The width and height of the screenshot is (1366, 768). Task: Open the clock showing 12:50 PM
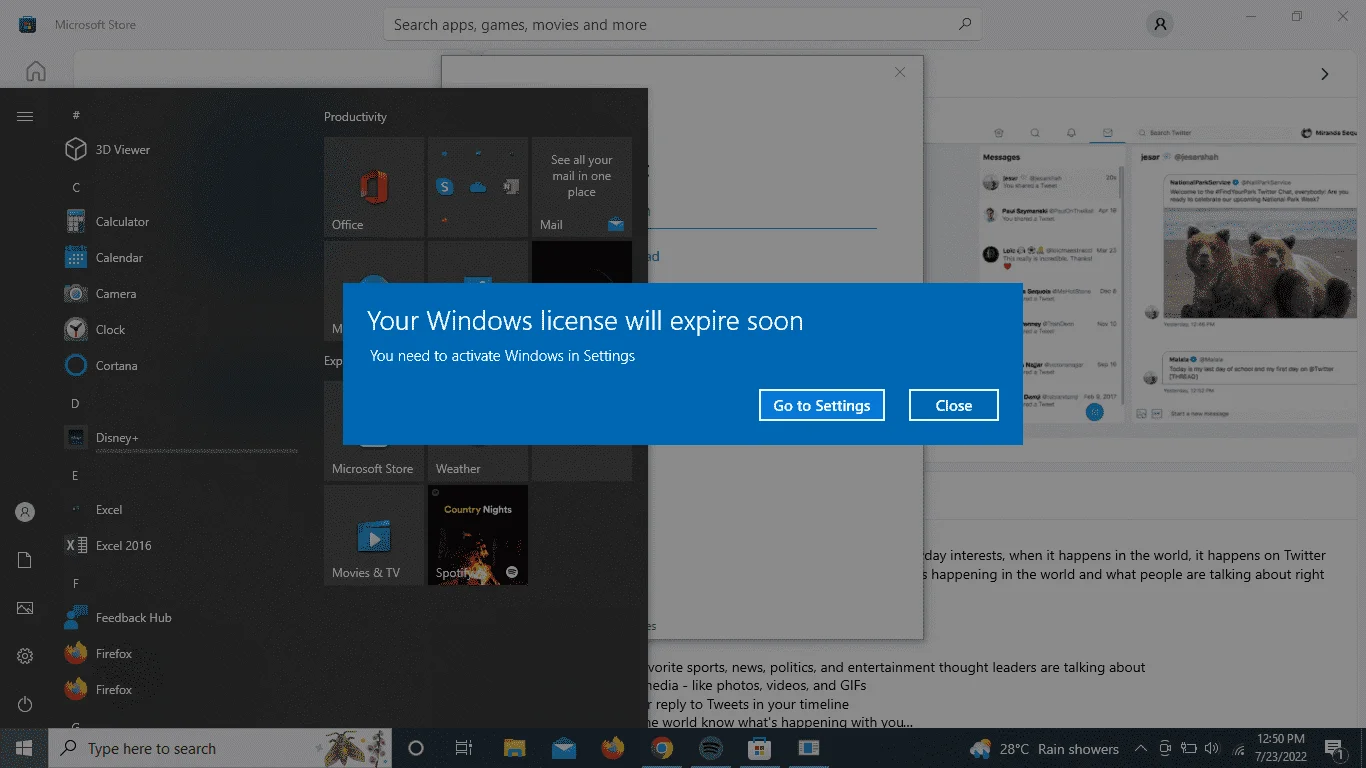[x=1279, y=748]
